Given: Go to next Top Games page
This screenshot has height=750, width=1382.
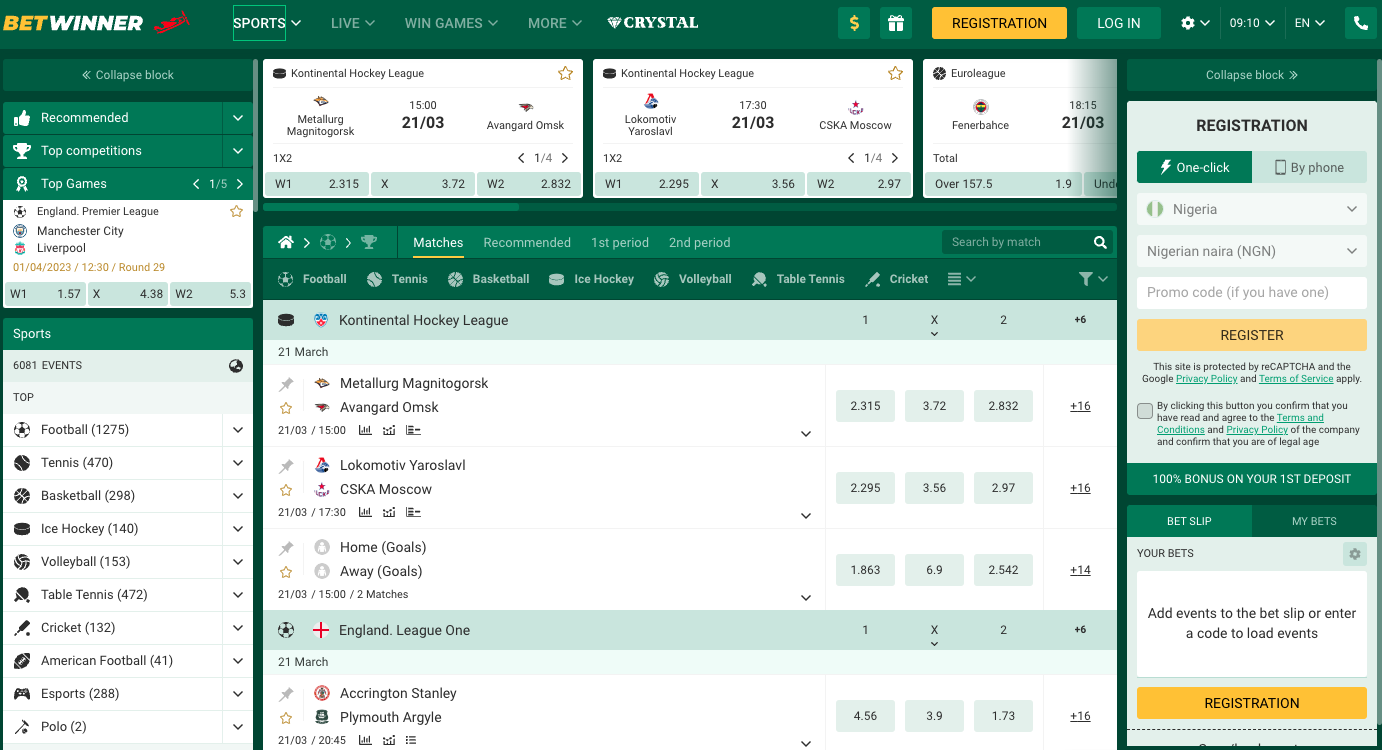Looking at the screenshot, I should 240,184.
